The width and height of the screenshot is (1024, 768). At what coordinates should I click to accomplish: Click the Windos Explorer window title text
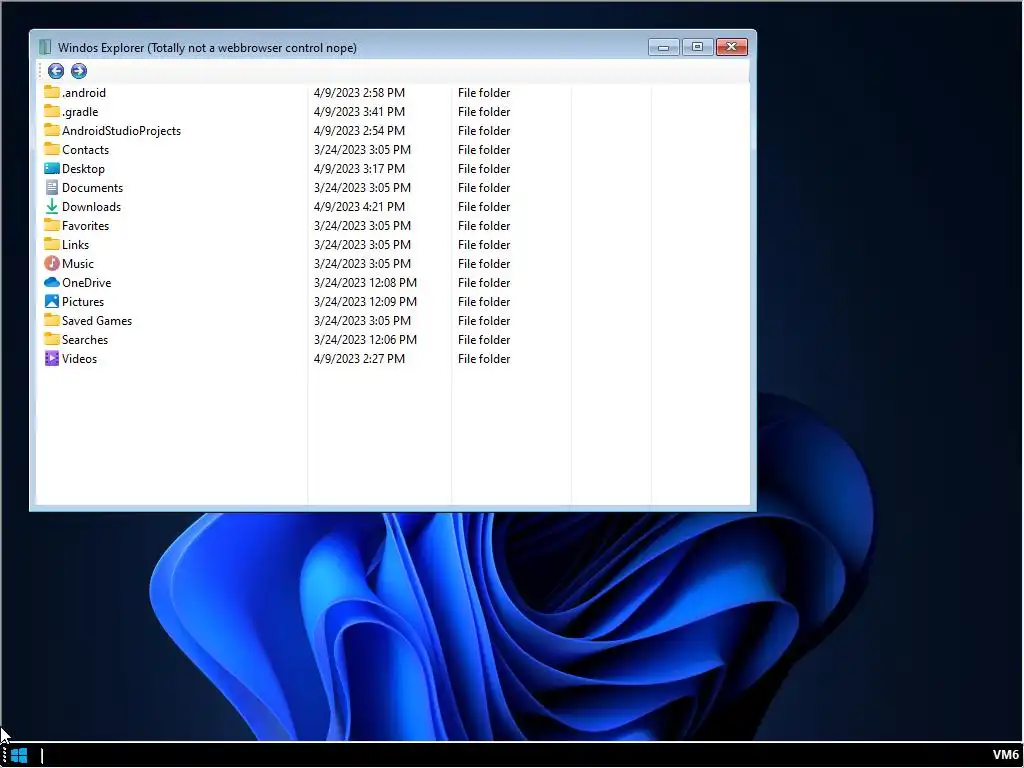(x=207, y=48)
